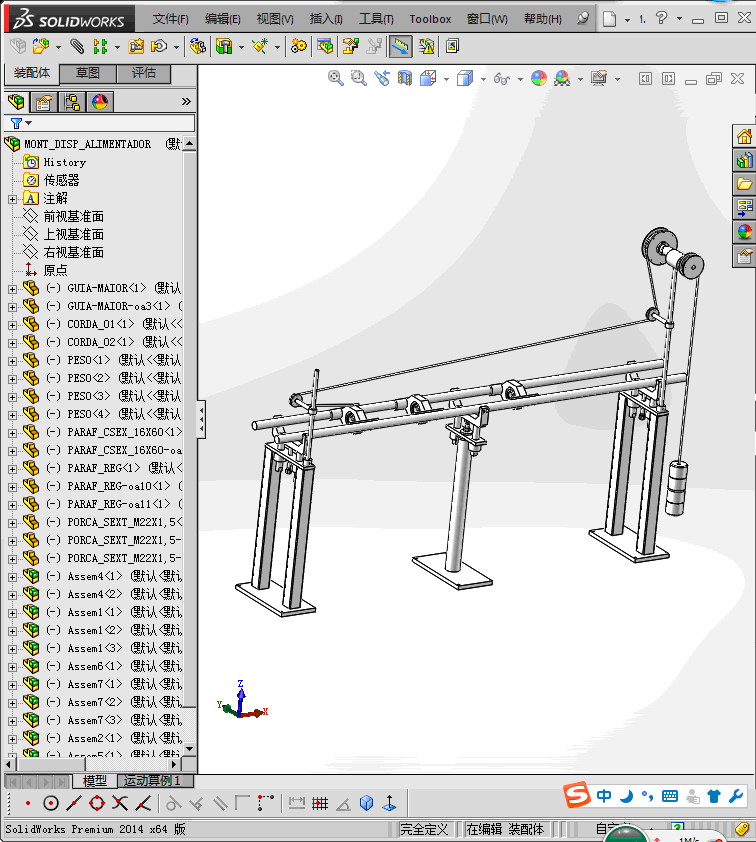Switch to the 运动算例1 tab
Viewport: 756px width, 842px height.
click(x=152, y=780)
